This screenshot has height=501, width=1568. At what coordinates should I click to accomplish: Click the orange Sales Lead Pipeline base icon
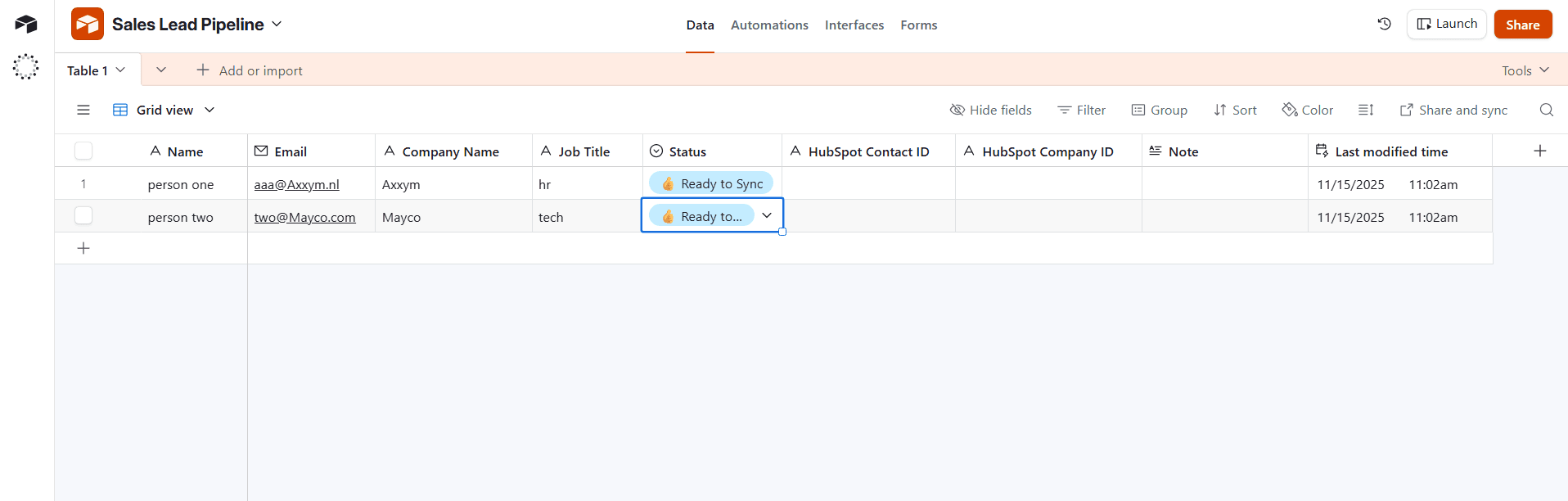[x=88, y=25]
